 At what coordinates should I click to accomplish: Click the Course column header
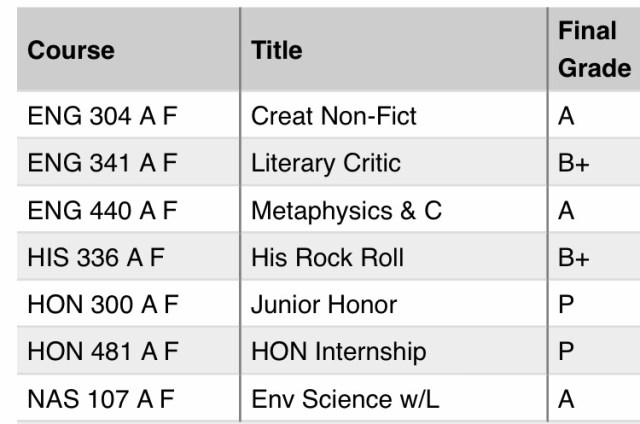coord(71,50)
